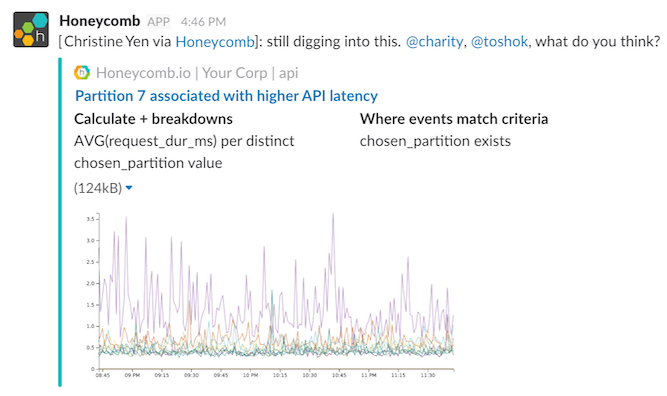Open the Honeycomb link in the message
The height and width of the screenshot is (396, 667).
(x=215, y=42)
